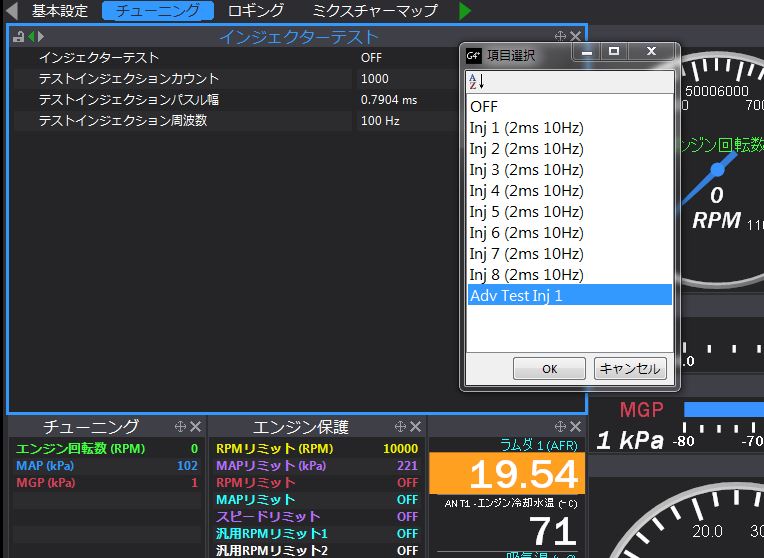Close the インジェクターテスト panel
Screen dimensions: 764x558
(x=575, y=36)
